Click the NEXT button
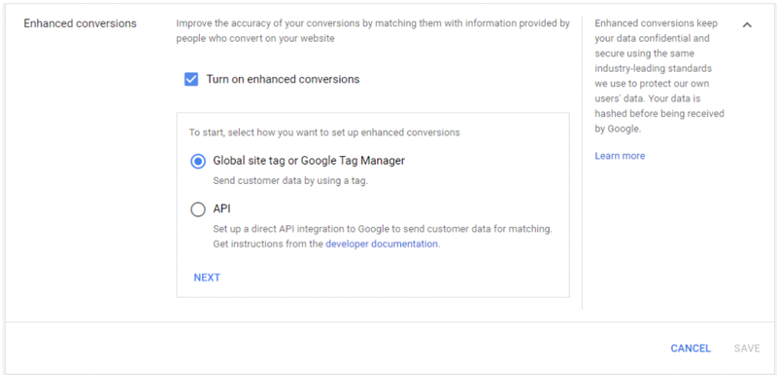The image size is (777, 375). tap(207, 277)
